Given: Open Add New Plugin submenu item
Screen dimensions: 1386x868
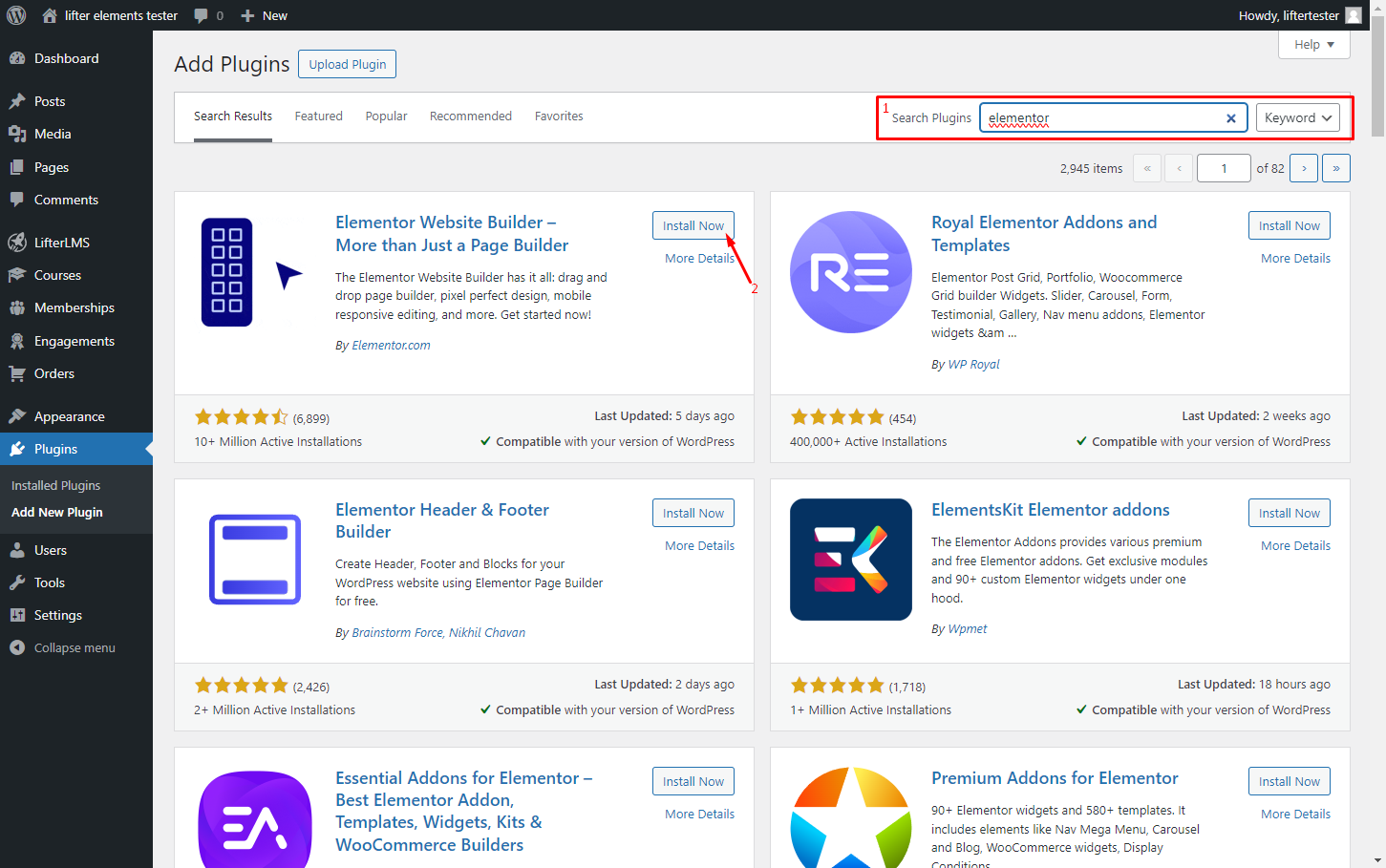Looking at the screenshot, I should point(56,513).
